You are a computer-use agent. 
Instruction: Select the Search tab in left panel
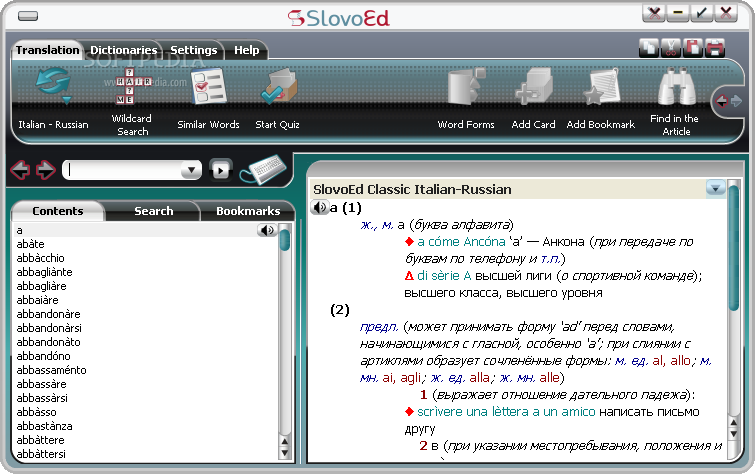153,211
